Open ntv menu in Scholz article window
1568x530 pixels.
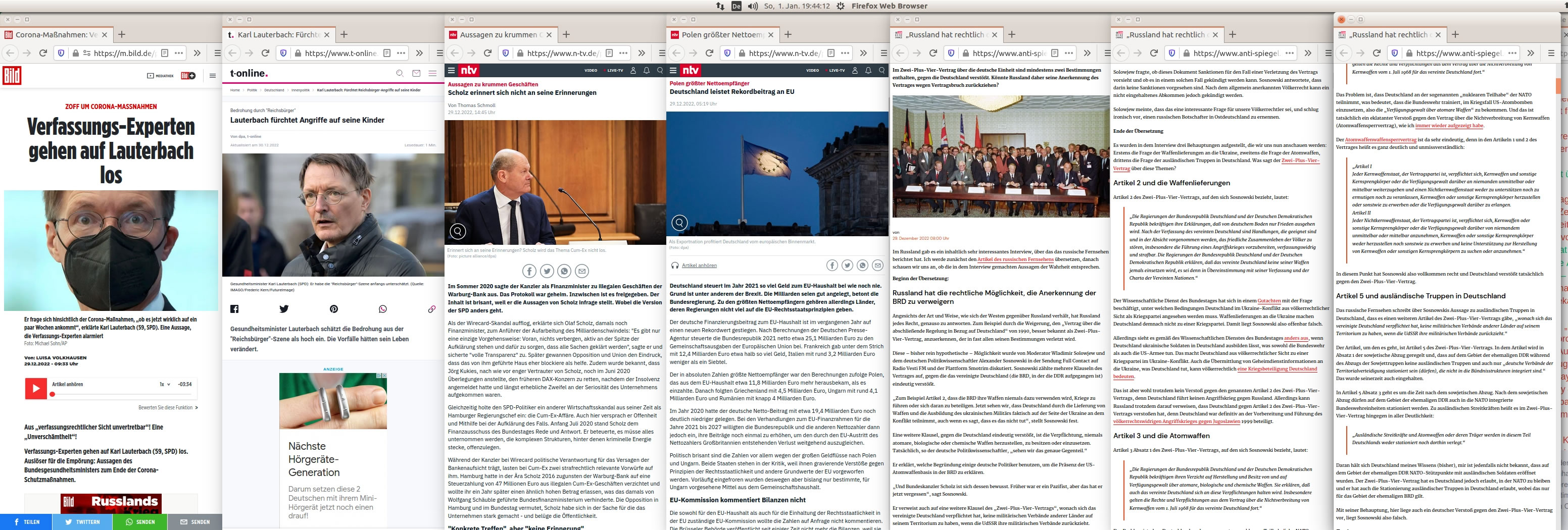451,70
